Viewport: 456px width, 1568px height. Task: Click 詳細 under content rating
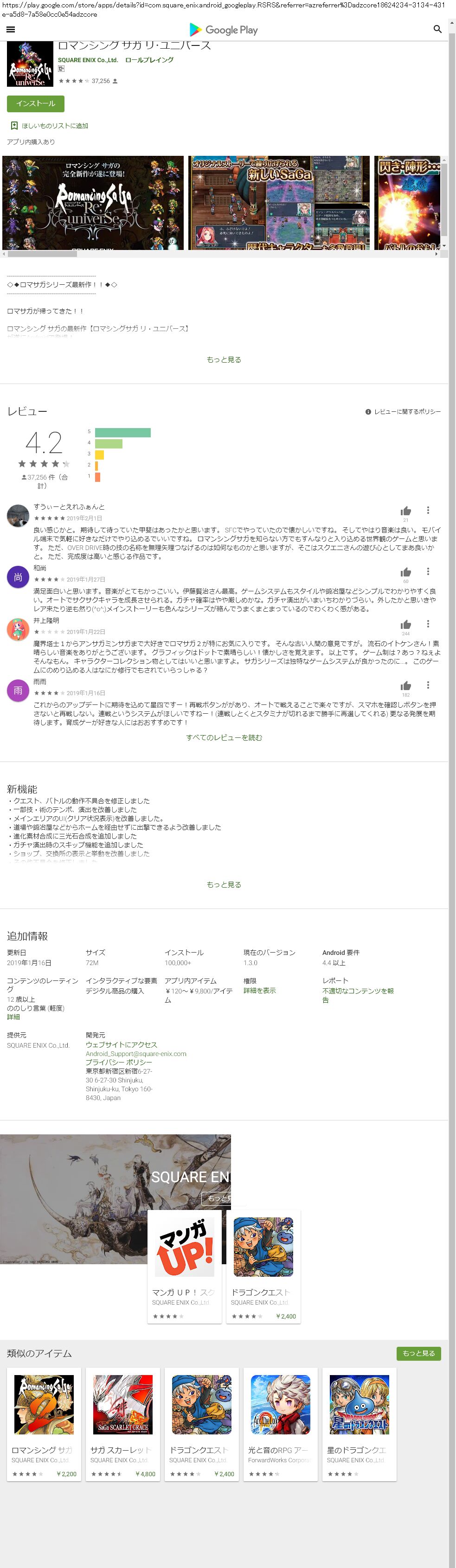point(13,1017)
